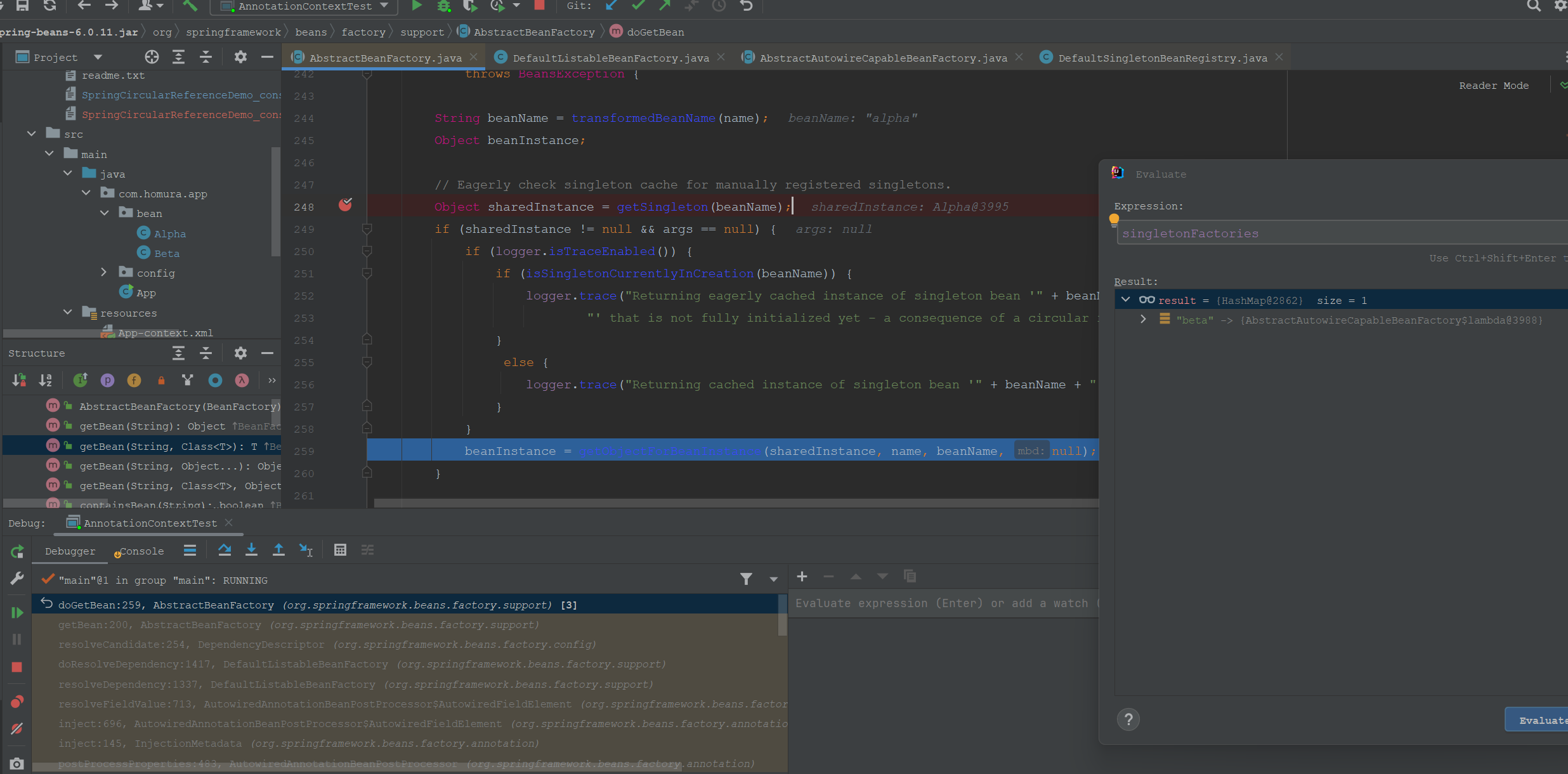Toggle Show Fields filter in Structure
Image resolution: width=1568 pixels, height=774 pixels.
[x=134, y=381]
